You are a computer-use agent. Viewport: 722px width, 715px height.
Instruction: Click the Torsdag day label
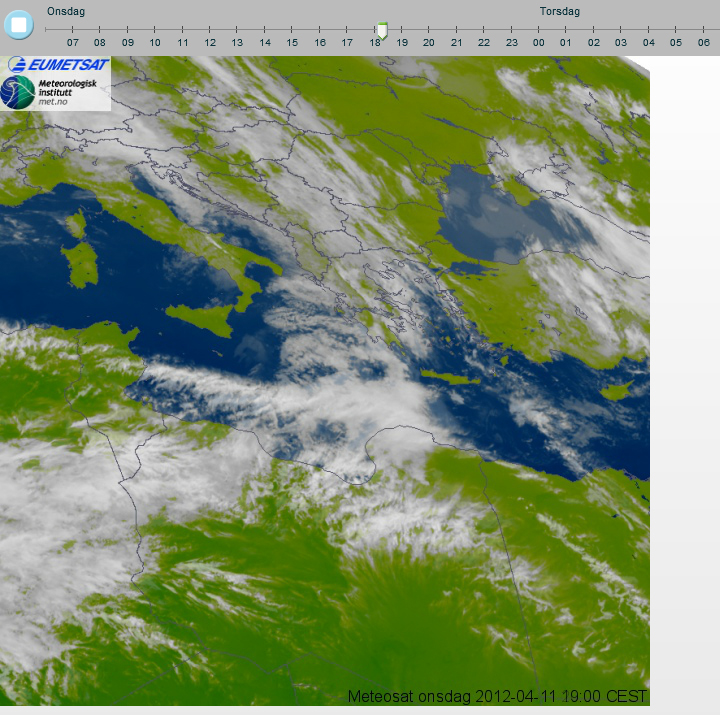[560, 11]
